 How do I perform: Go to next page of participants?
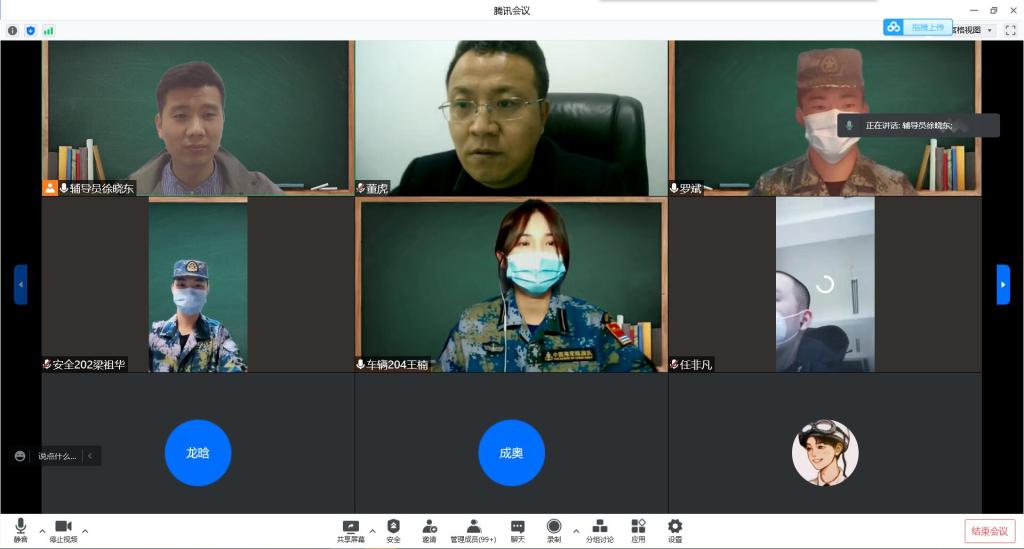pyautogui.click(x=1003, y=284)
